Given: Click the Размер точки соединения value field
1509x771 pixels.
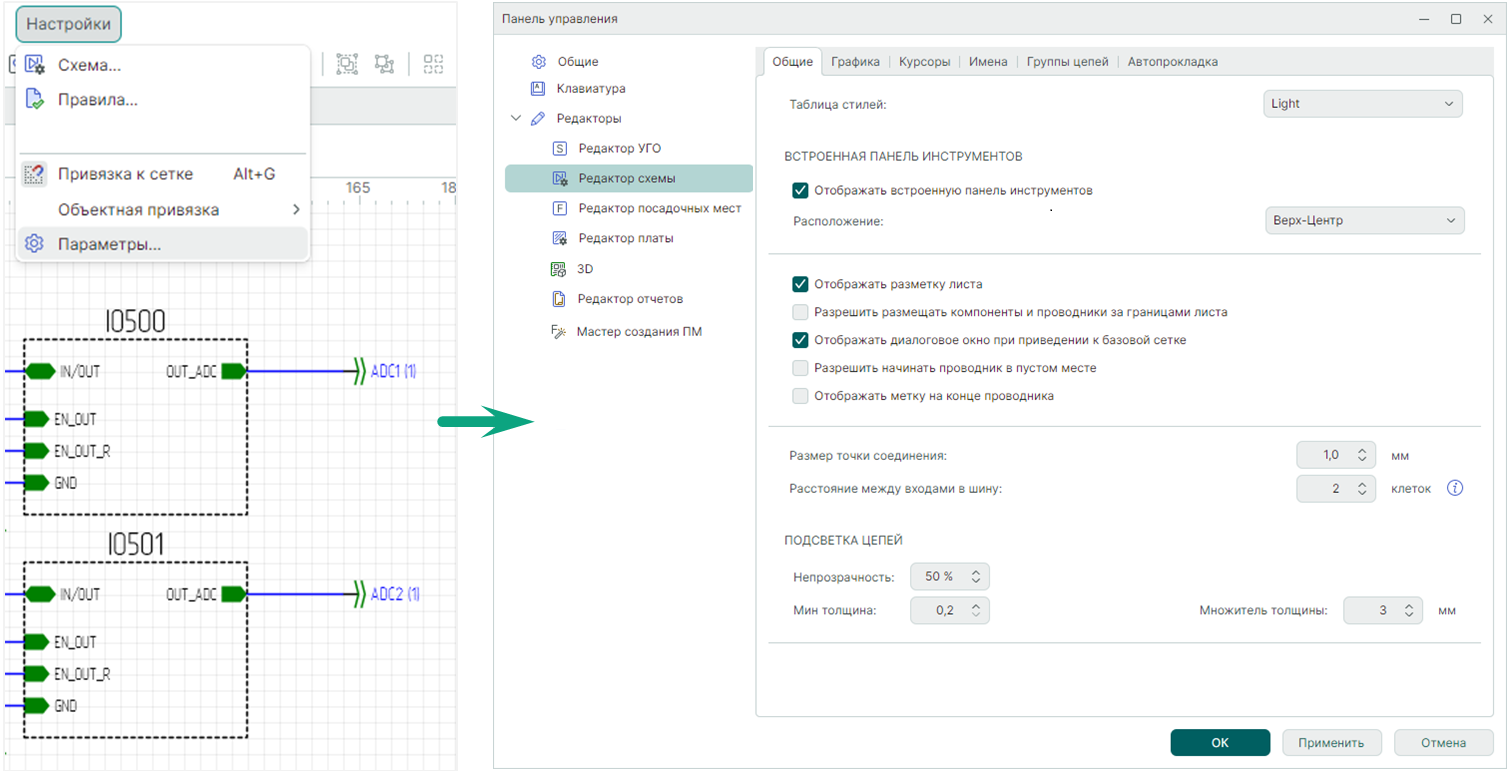Looking at the screenshot, I should 1325,455.
